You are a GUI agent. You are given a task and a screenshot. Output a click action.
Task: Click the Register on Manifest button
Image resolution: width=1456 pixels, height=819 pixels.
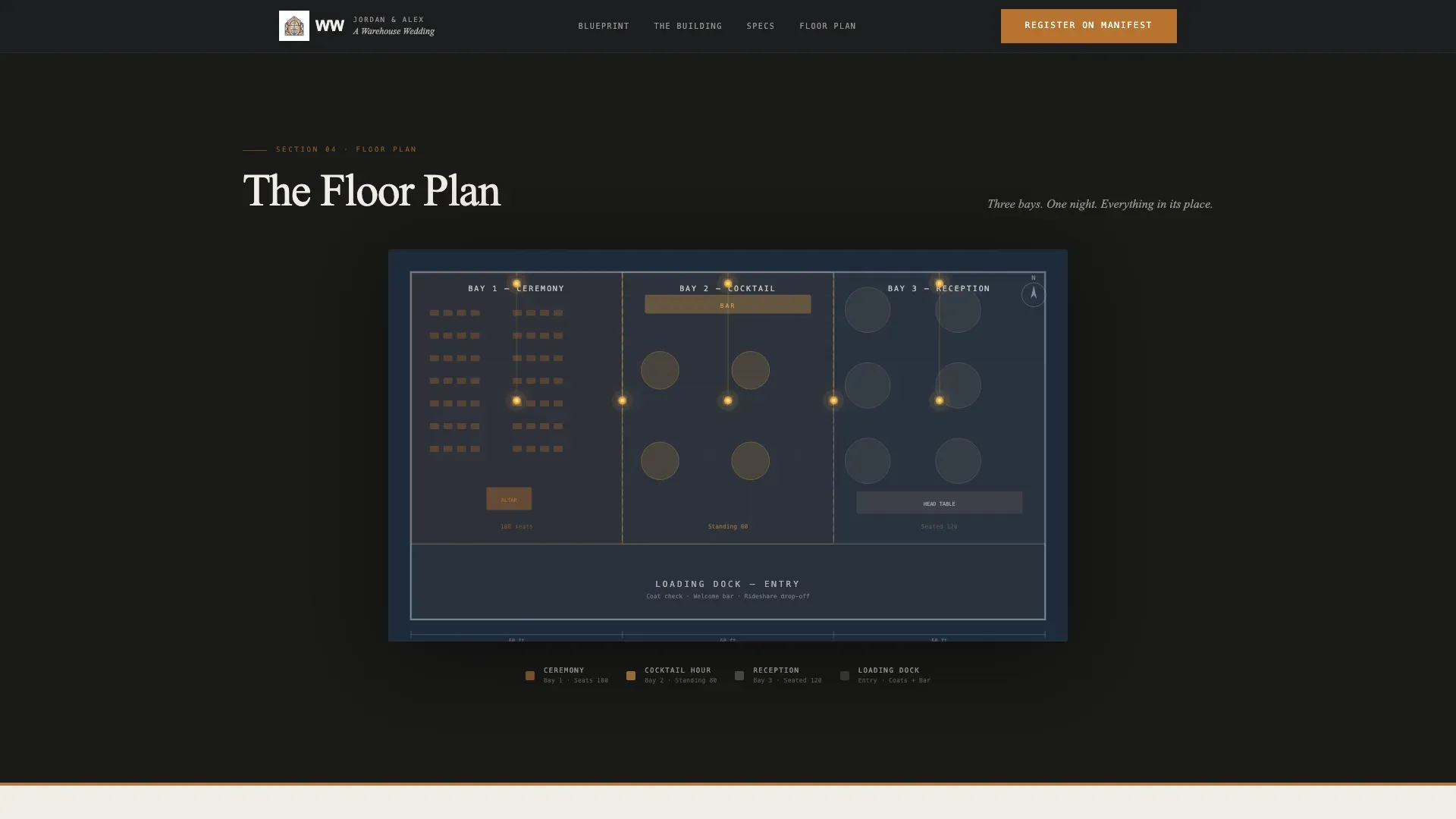coord(1088,26)
